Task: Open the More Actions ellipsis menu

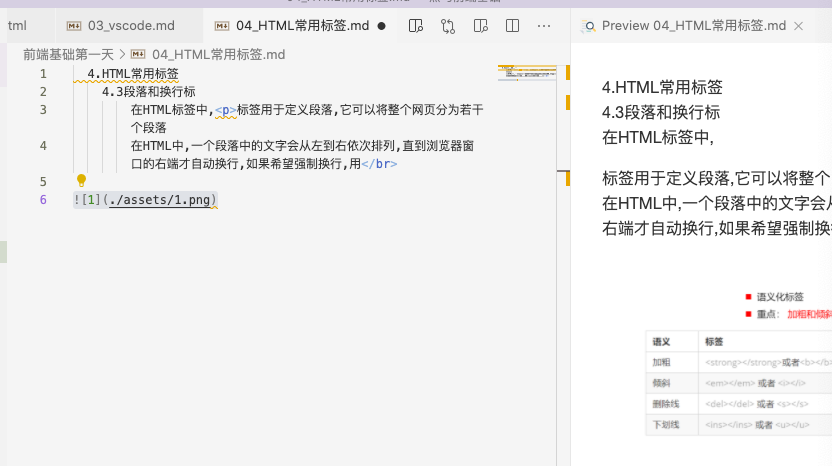Action: click(544, 26)
